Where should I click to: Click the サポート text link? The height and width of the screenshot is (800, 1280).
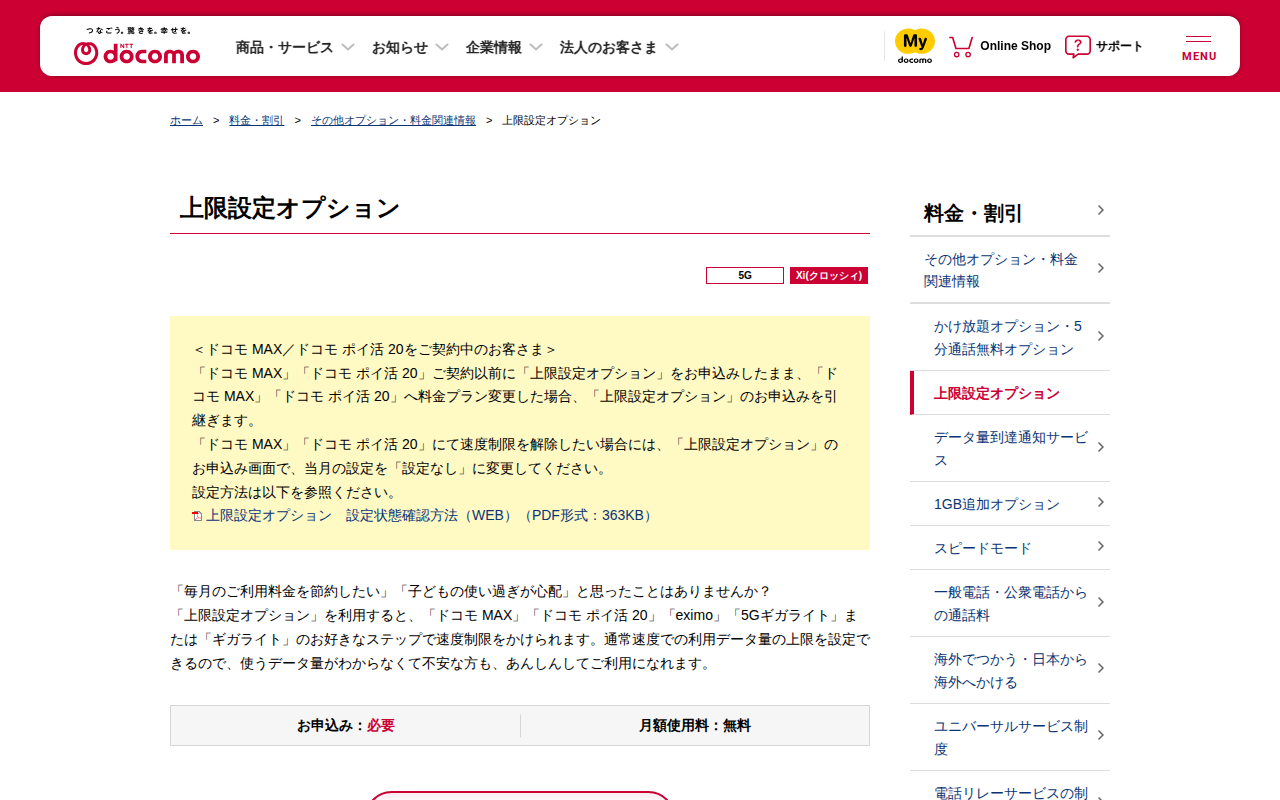(x=1119, y=46)
